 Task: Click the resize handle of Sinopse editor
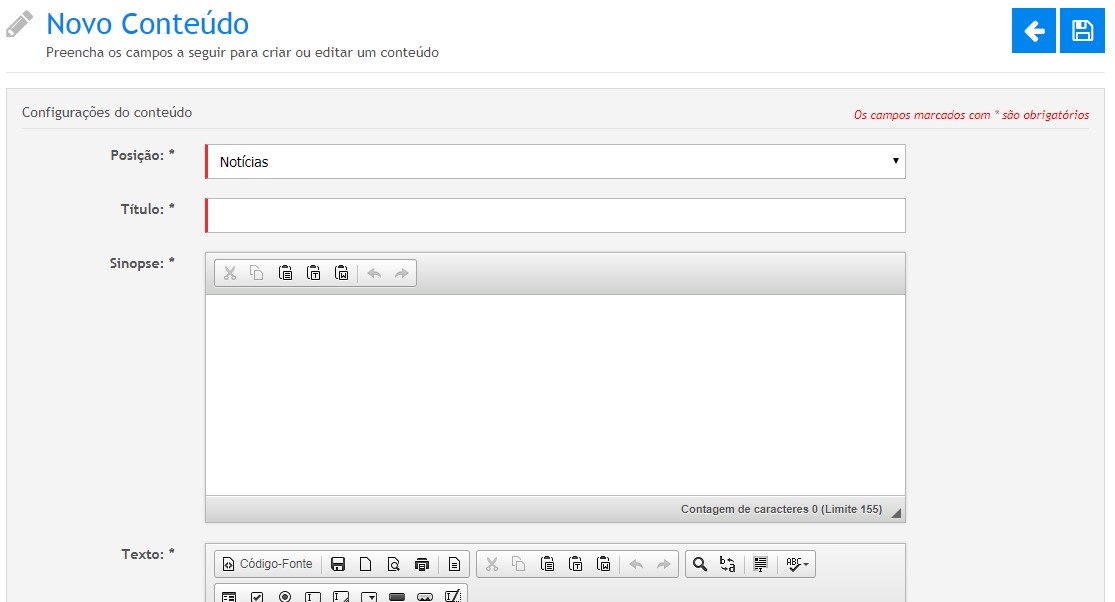click(x=896, y=513)
